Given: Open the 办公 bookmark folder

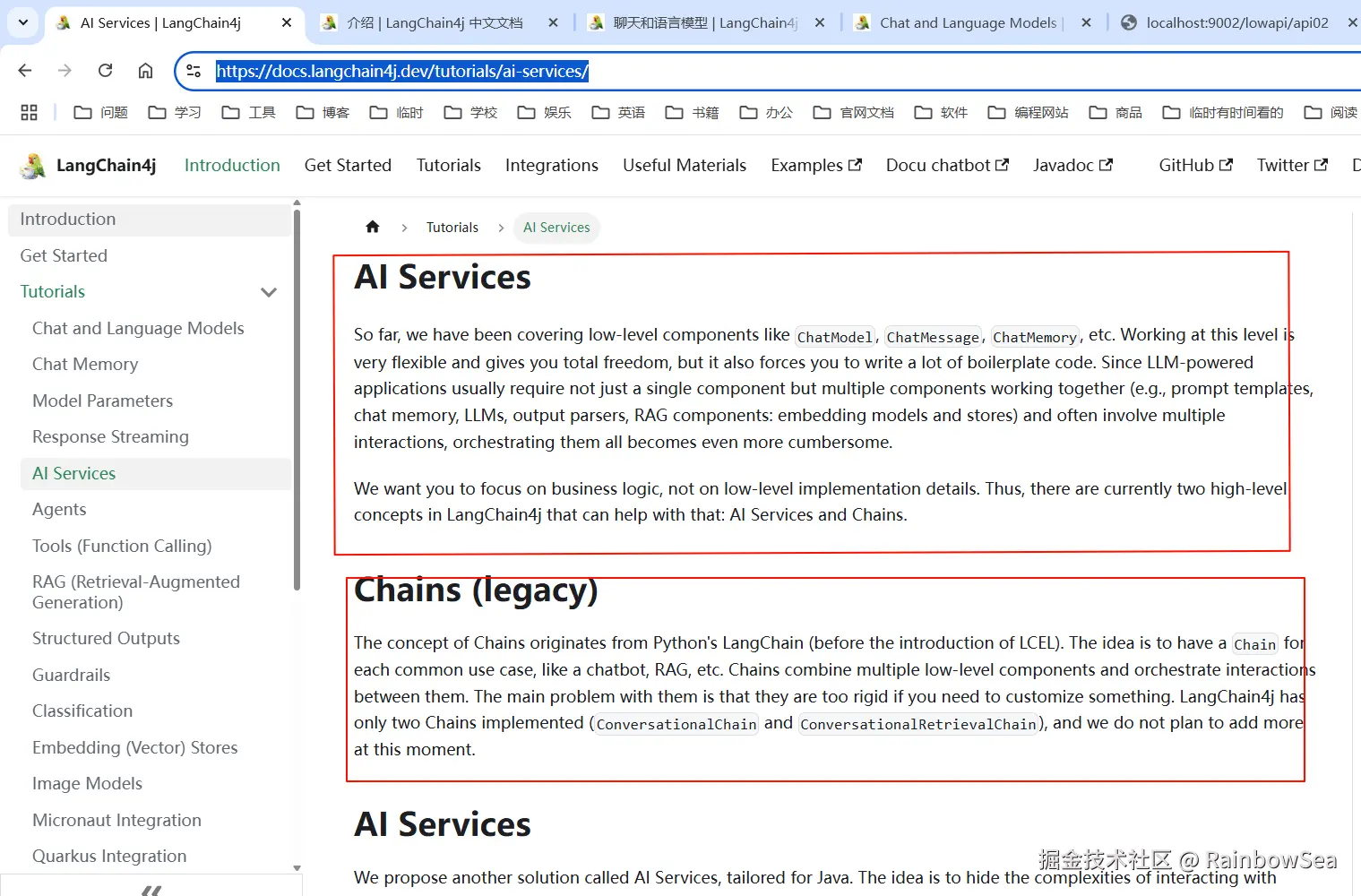Looking at the screenshot, I should pyautogui.click(x=766, y=112).
